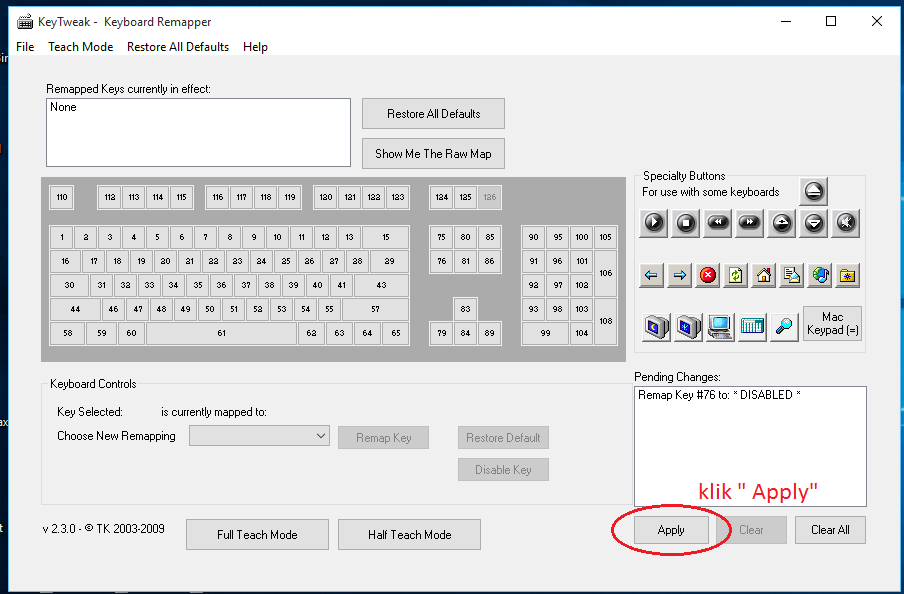
Task: Select keyboard key 16
Action: 65,261
